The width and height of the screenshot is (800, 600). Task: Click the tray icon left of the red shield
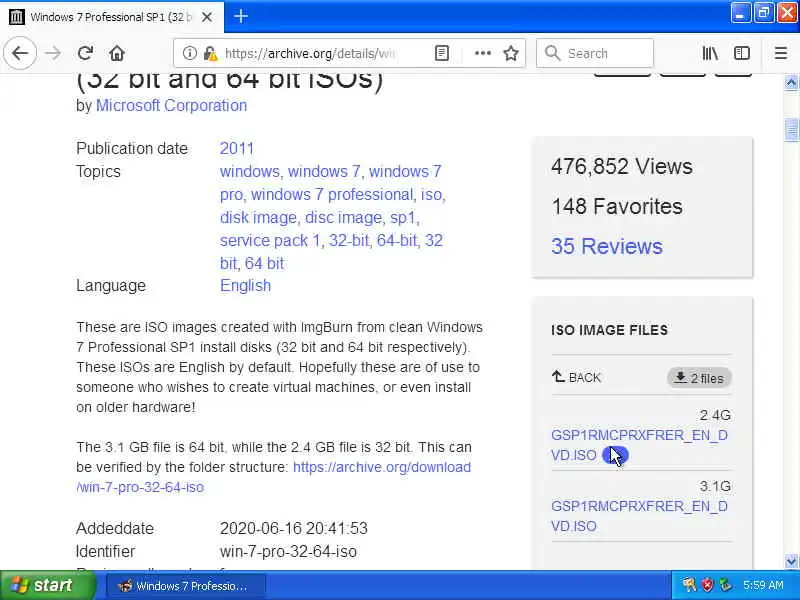click(x=689, y=585)
